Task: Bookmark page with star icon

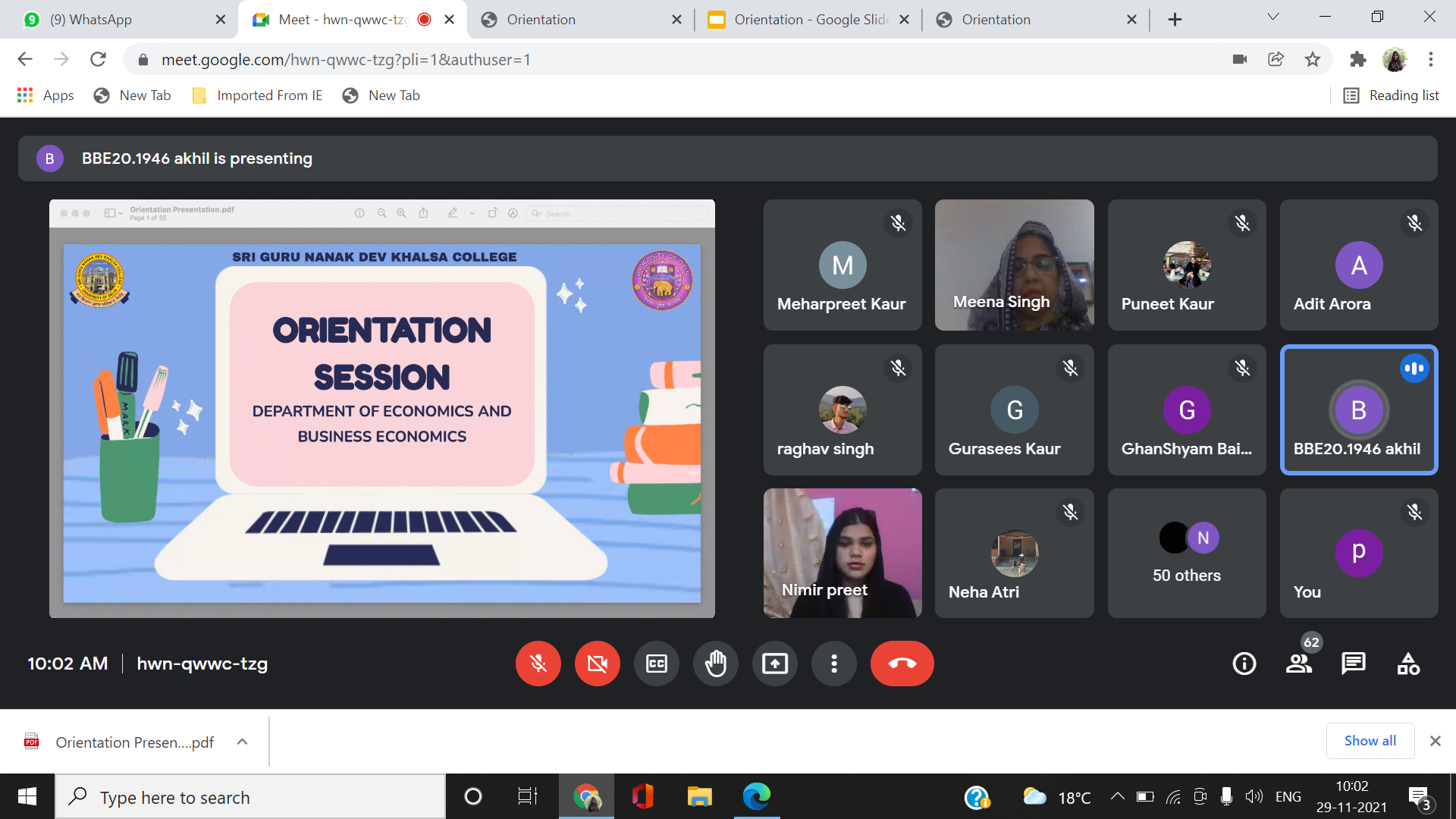Action: 1313,59
